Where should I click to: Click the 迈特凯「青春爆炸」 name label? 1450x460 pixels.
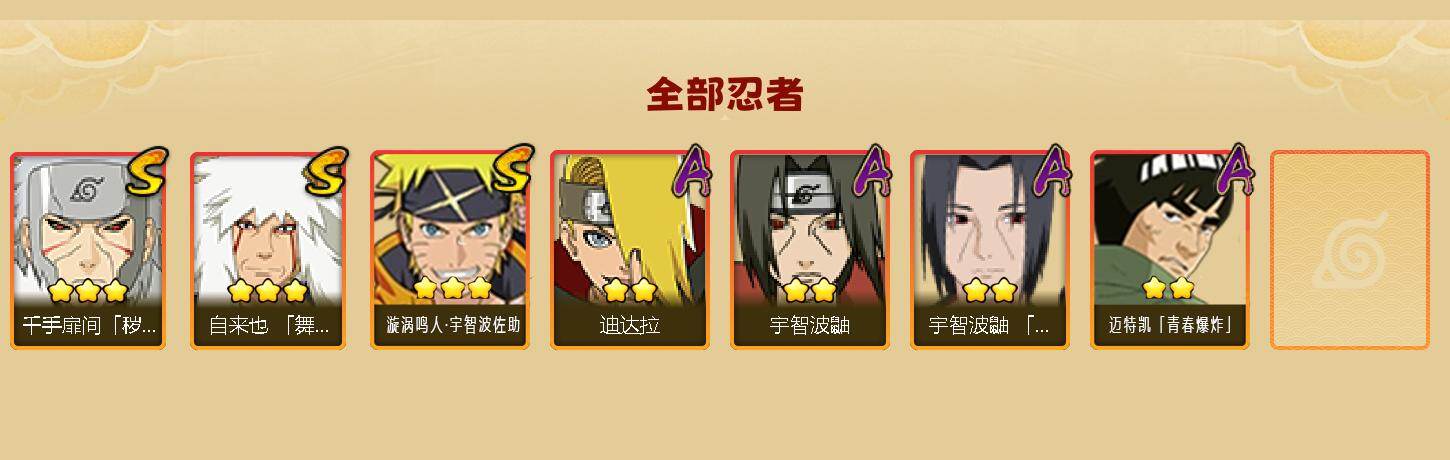tap(1169, 326)
